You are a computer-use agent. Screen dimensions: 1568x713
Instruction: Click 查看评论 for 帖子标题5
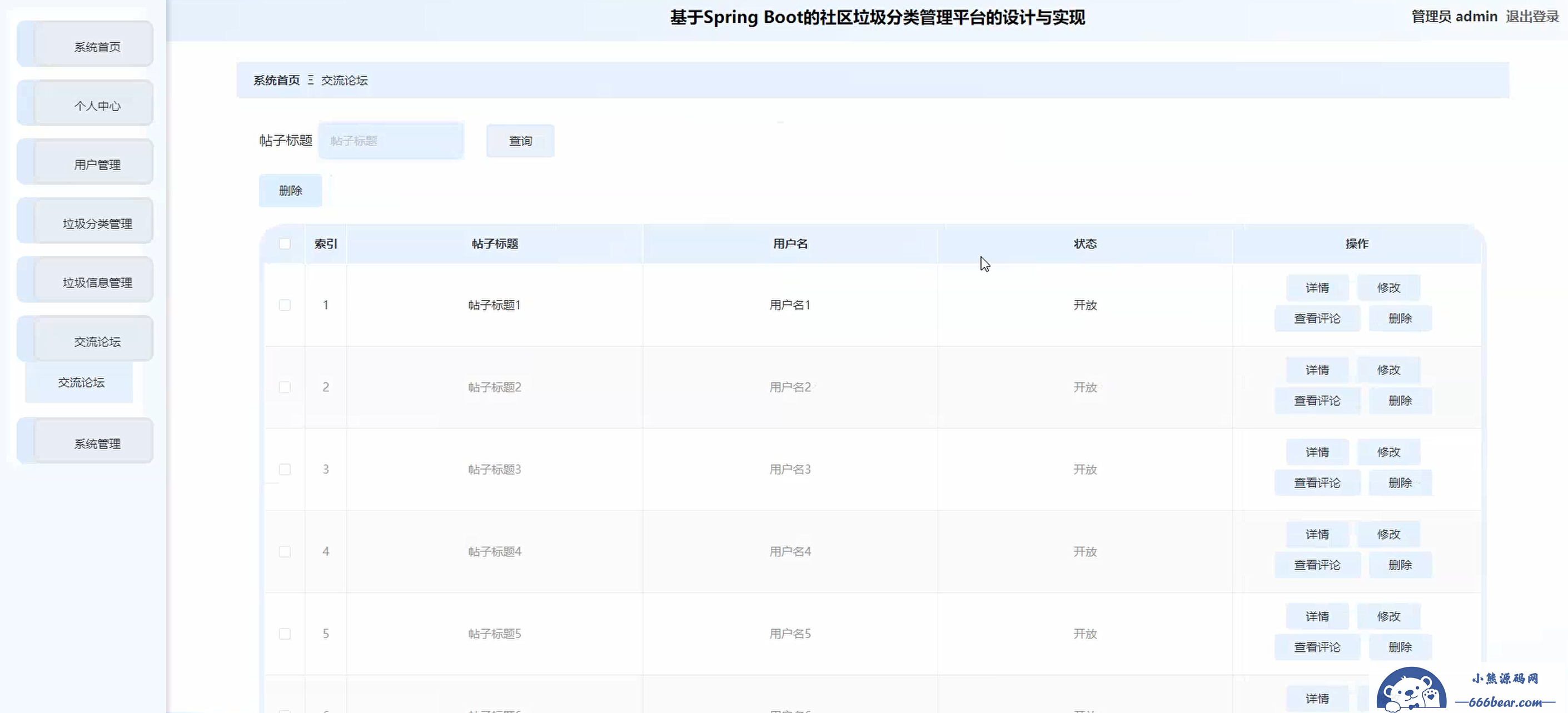(1317, 647)
